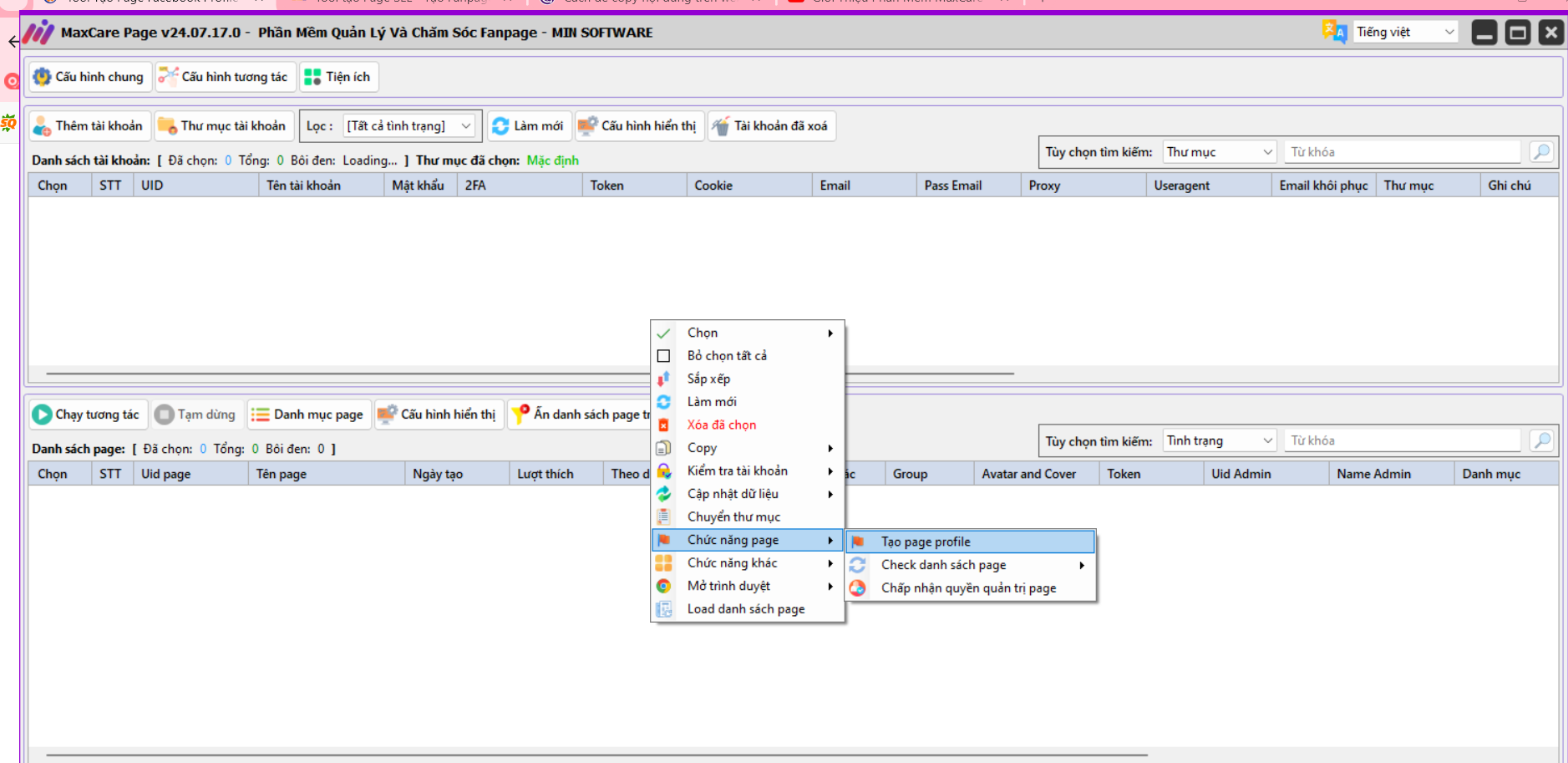Click the translate language icon
1568x763 pixels.
click(x=1333, y=33)
